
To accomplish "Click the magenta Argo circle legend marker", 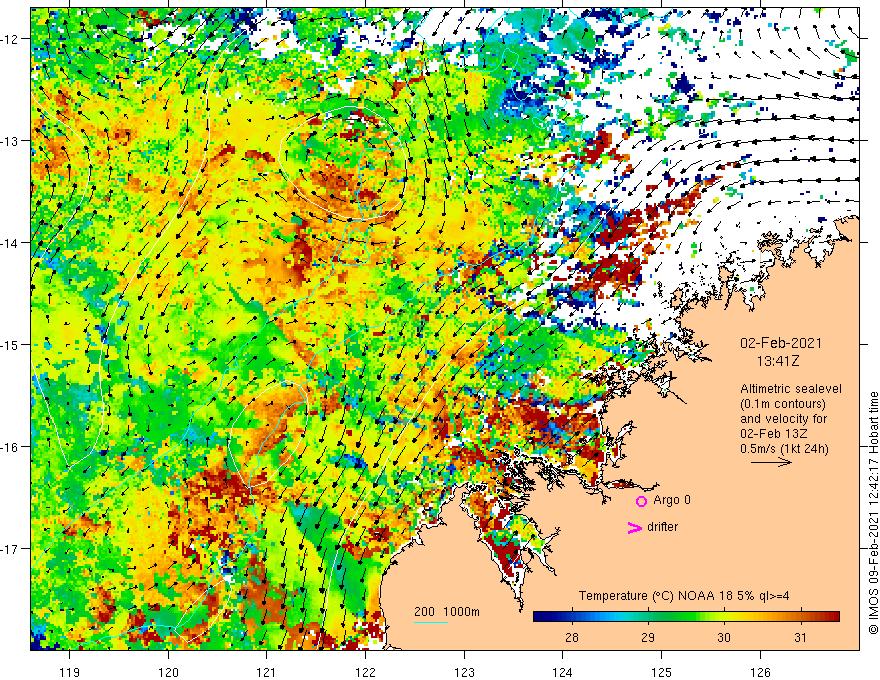I will pos(641,501).
